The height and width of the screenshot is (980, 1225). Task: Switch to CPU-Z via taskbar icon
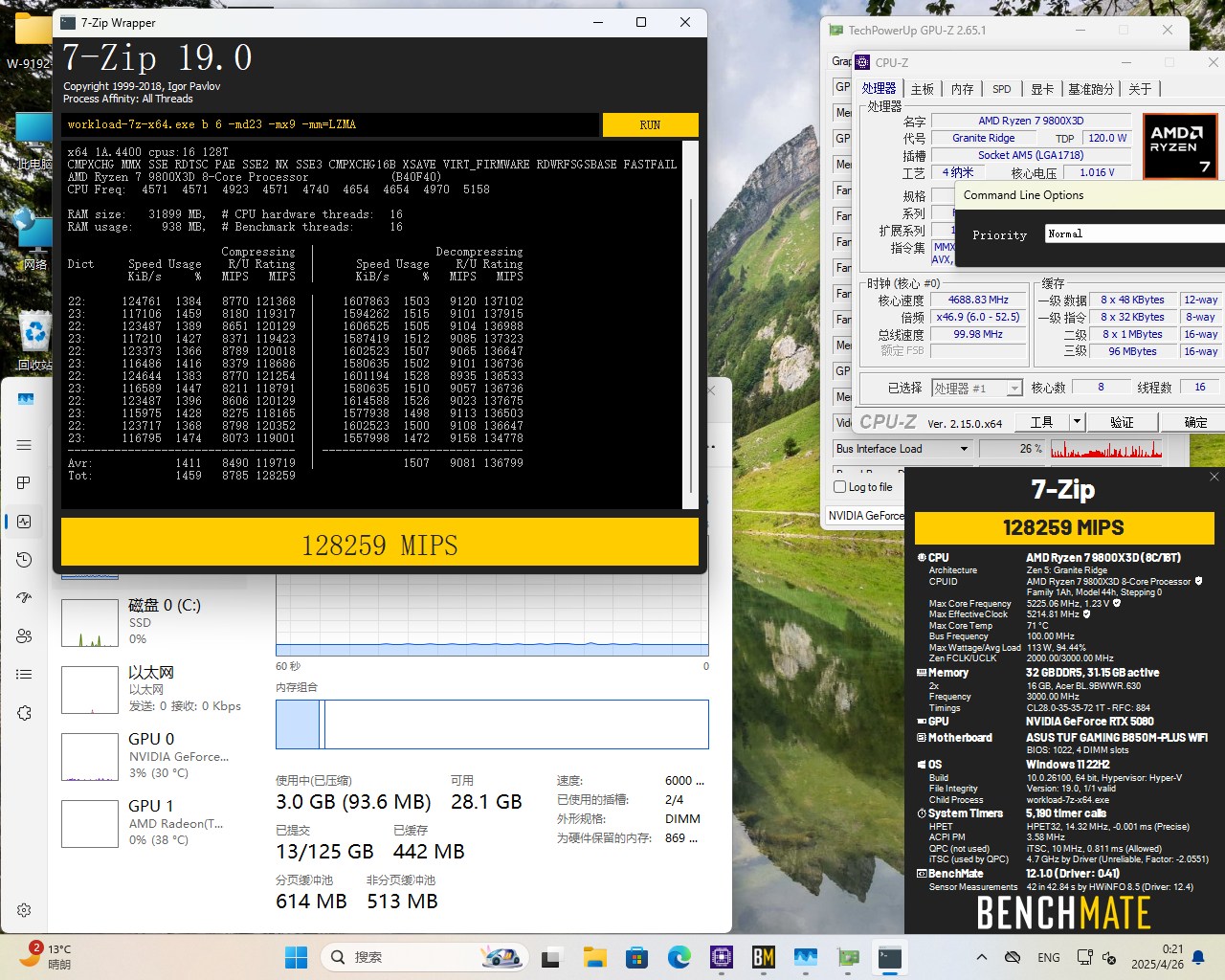click(722, 957)
